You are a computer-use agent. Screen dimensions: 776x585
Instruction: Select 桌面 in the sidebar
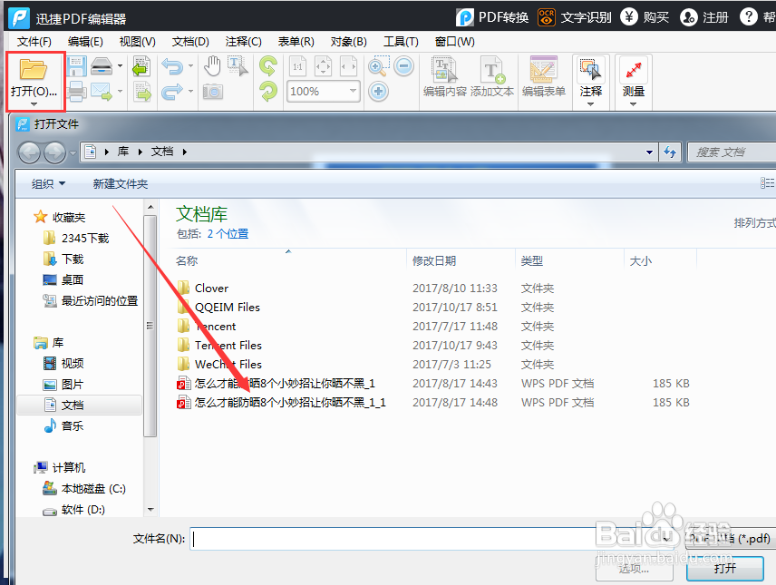[63, 280]
